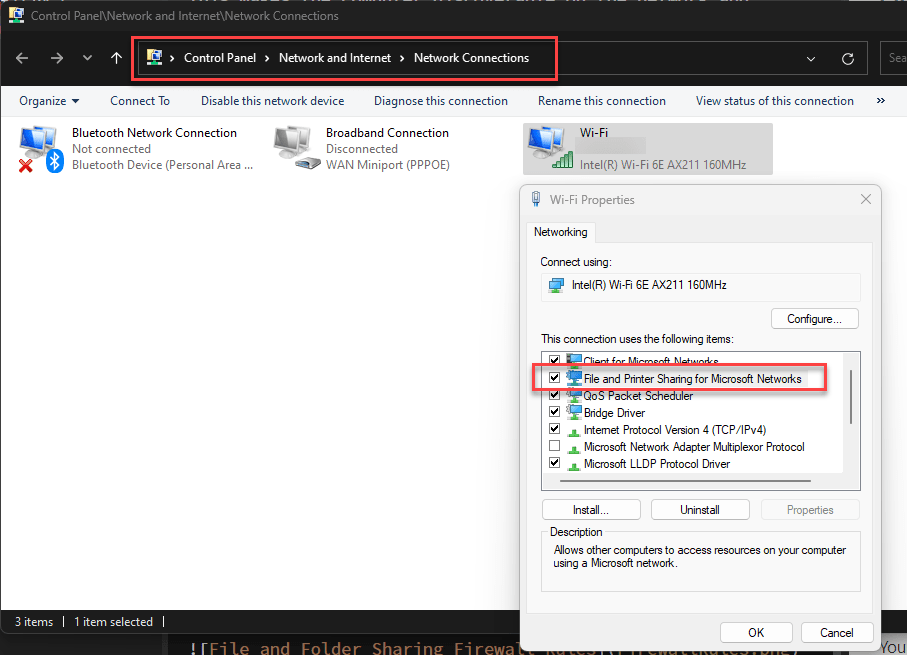Open the Organize menu
907x655 pixels.
click(49, 101)
